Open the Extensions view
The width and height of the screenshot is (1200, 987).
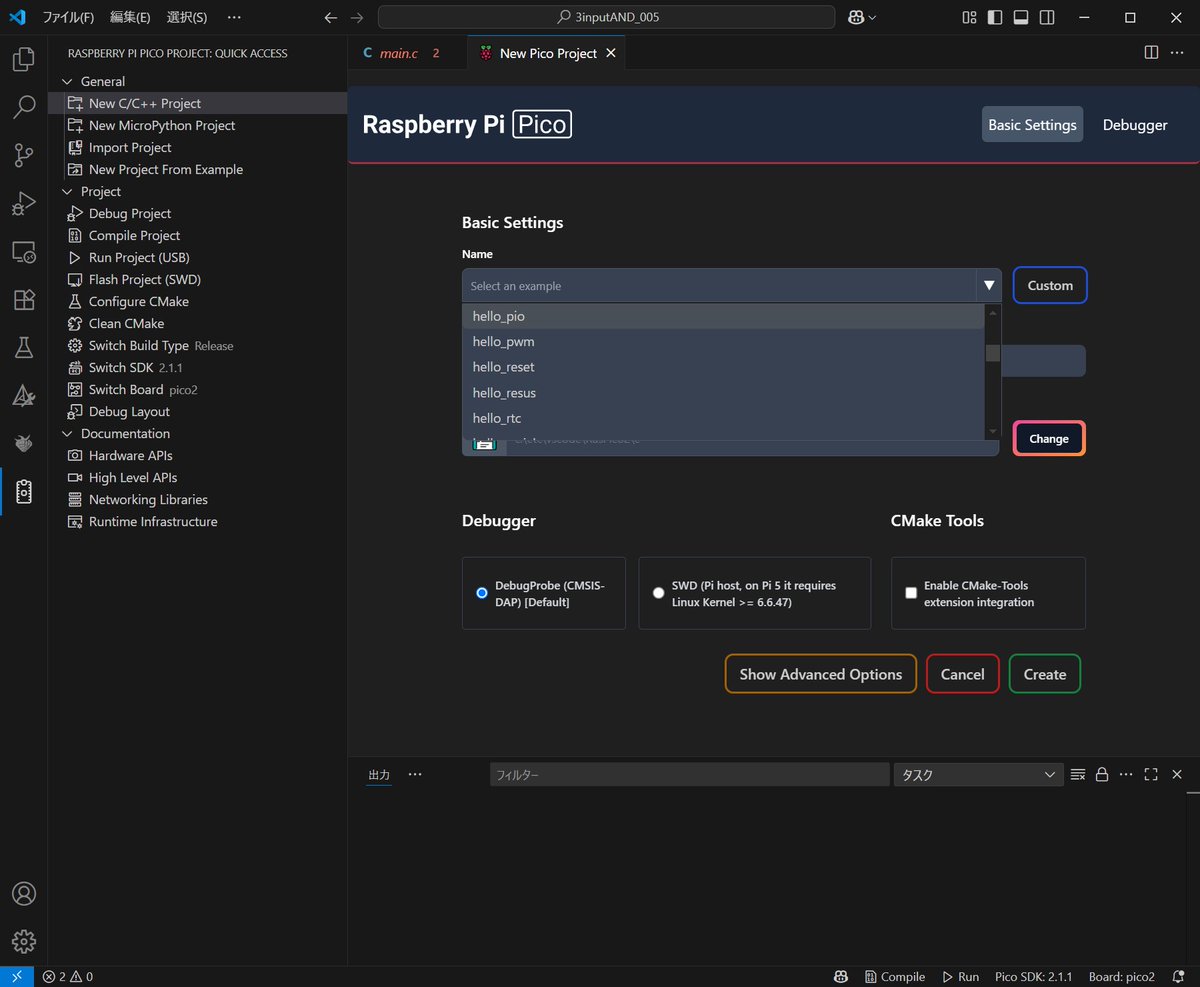pyautogui.click(x=24, y=299)
